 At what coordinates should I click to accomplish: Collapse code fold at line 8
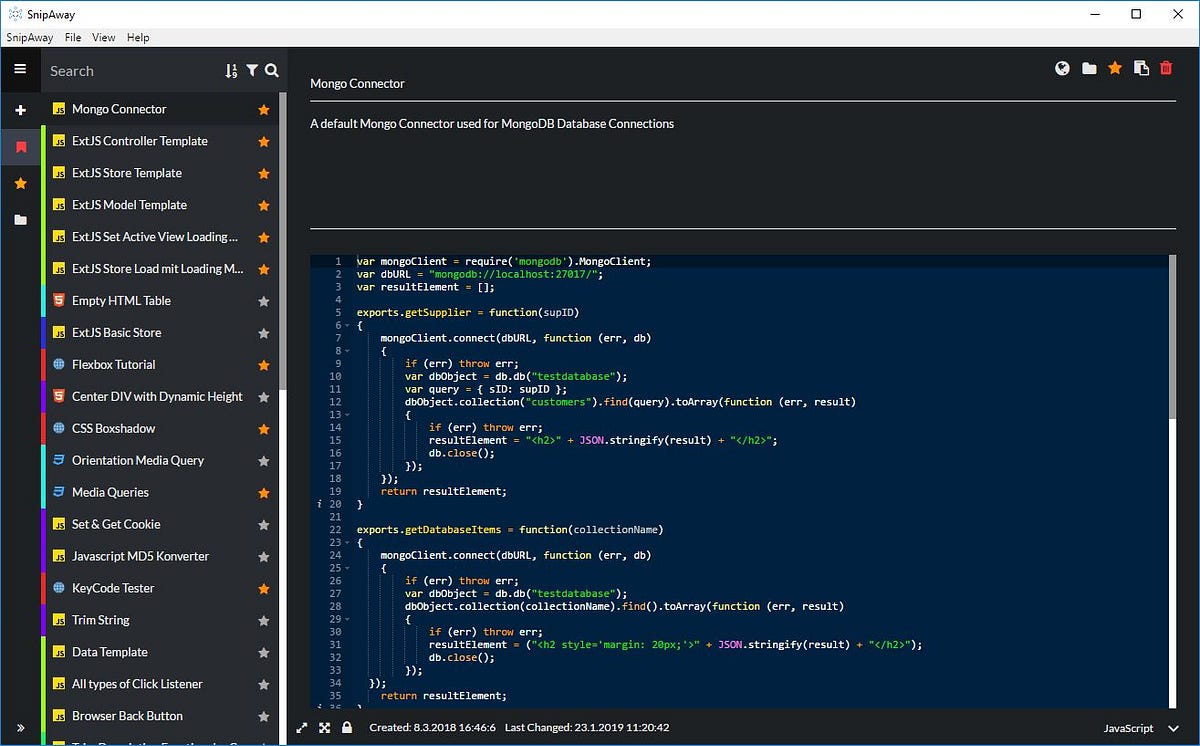click(x=346, y=351)
